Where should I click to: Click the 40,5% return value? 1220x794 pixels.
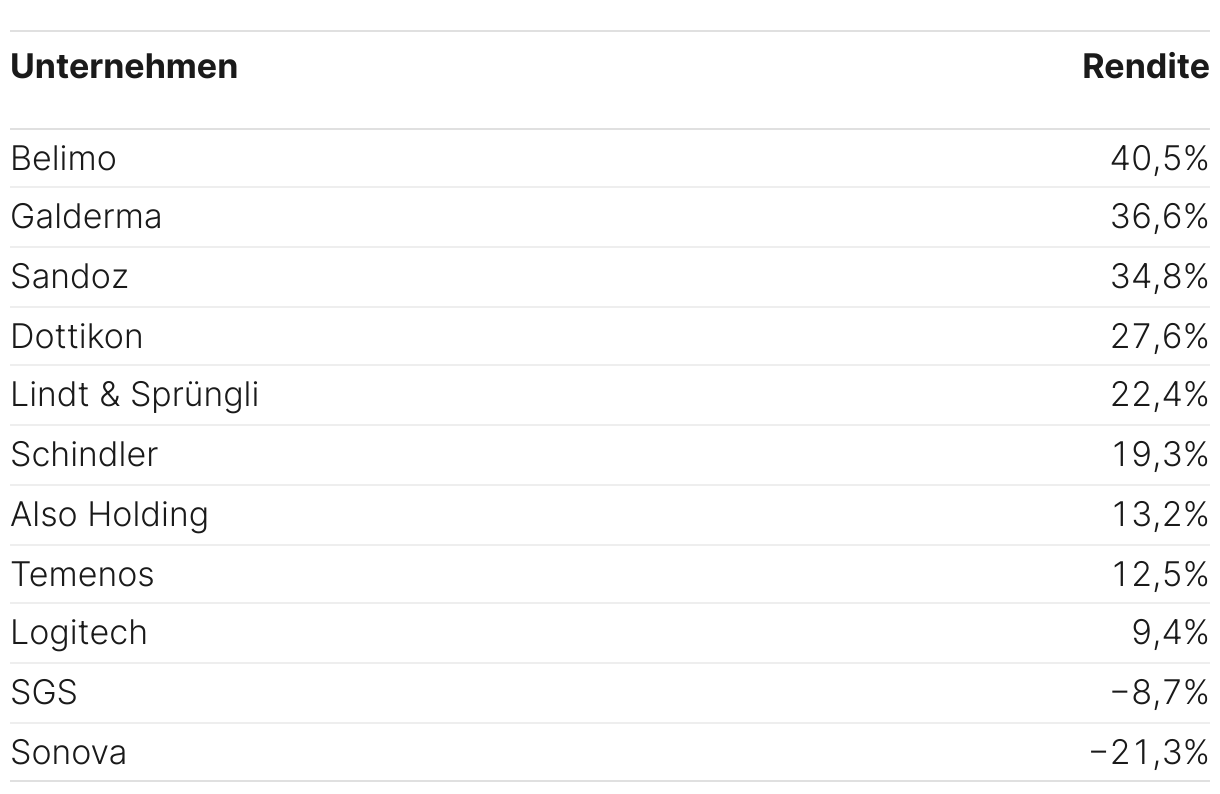point(1160,158)
